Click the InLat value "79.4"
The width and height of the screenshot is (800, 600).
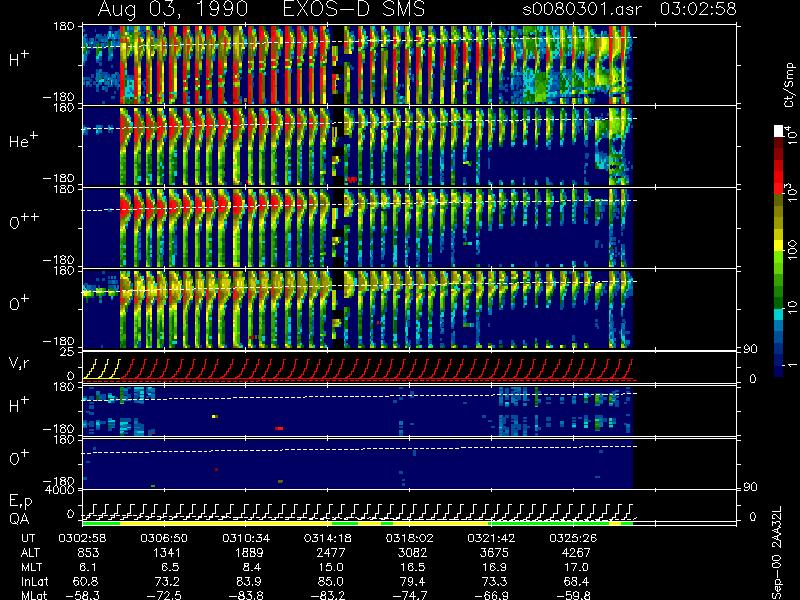coord(413,582)
